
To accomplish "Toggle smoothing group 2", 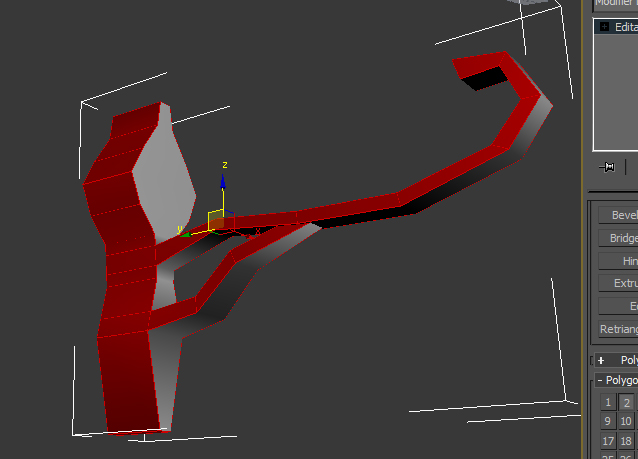I will [626, 402].
